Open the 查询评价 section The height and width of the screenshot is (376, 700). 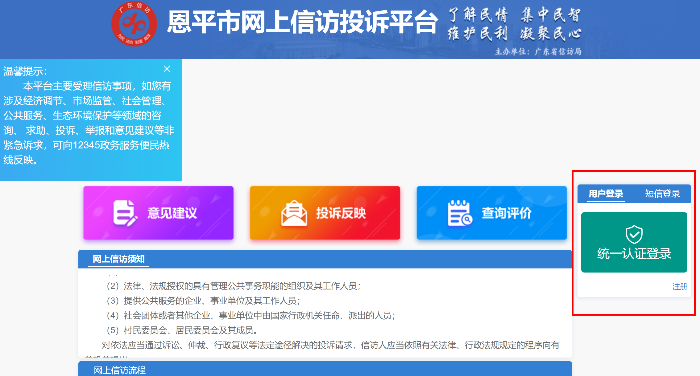492,213
